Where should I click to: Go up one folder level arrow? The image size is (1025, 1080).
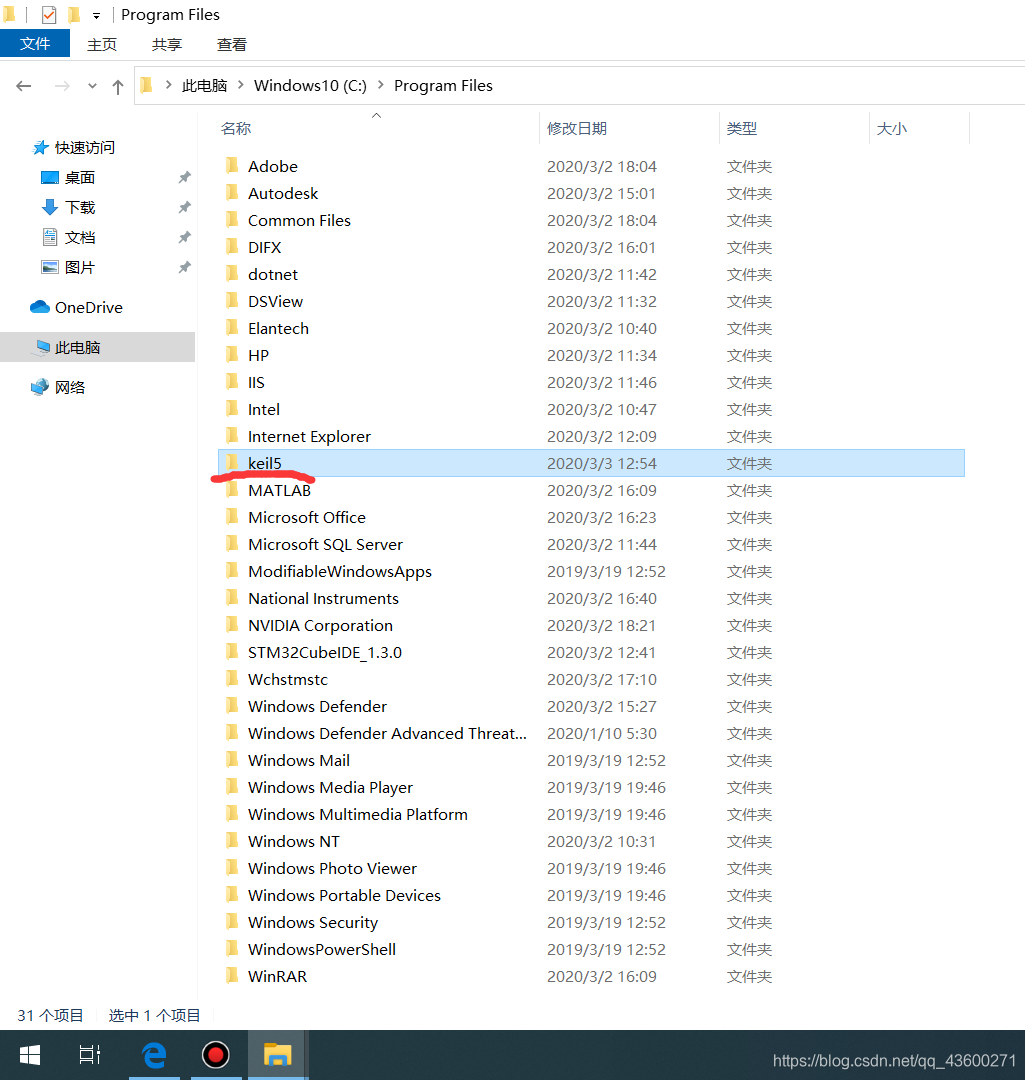coord(118,87)
